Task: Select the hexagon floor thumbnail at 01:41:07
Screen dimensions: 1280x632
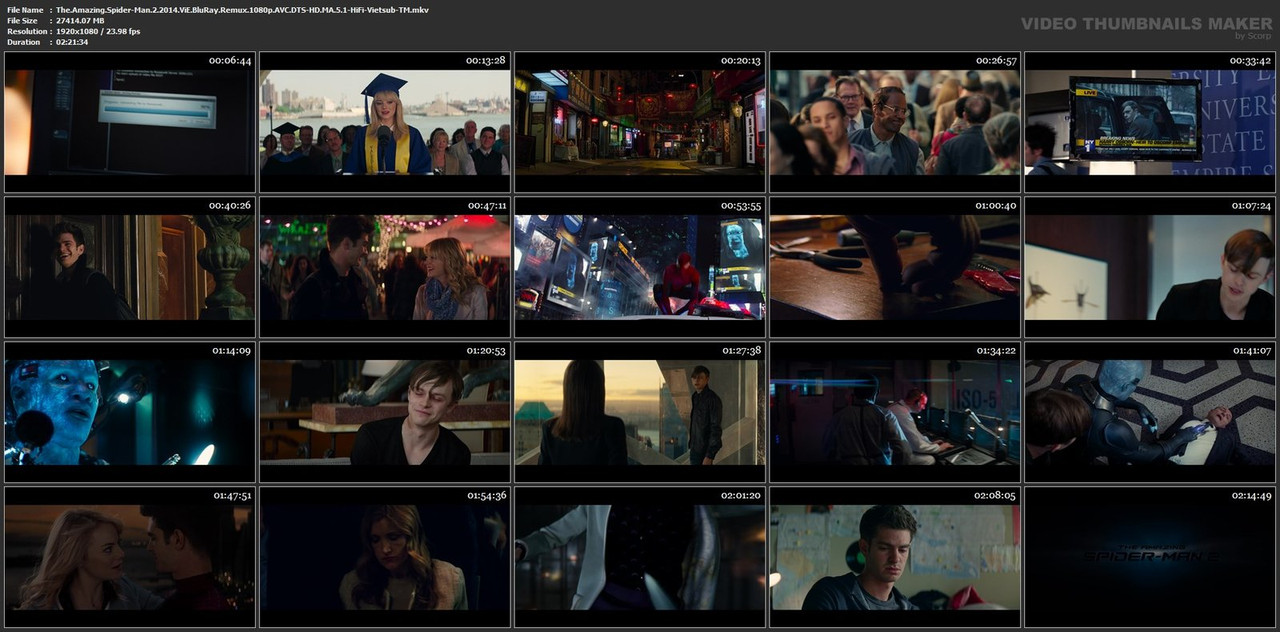Action: point(1150,412)
